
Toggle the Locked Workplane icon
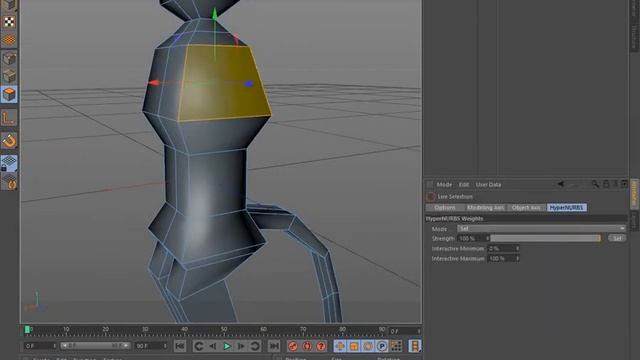coord(9,163)
